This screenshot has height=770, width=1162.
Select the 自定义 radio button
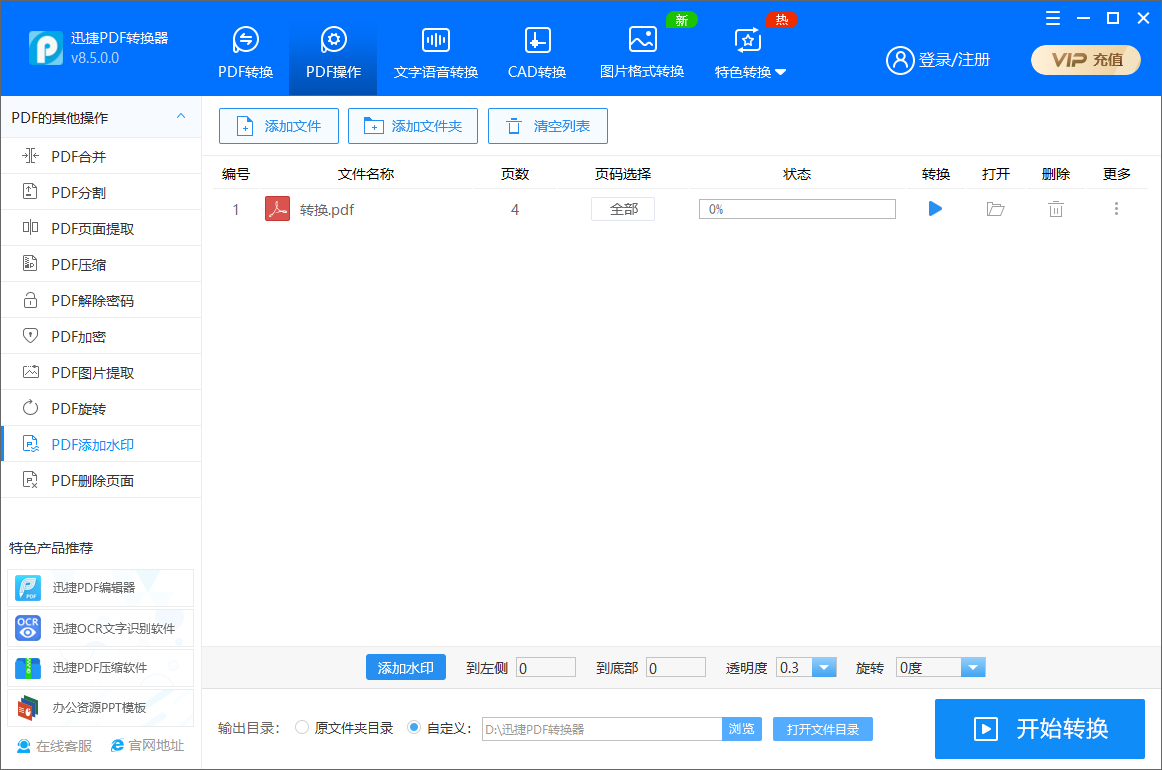click(x=414, y=728)
